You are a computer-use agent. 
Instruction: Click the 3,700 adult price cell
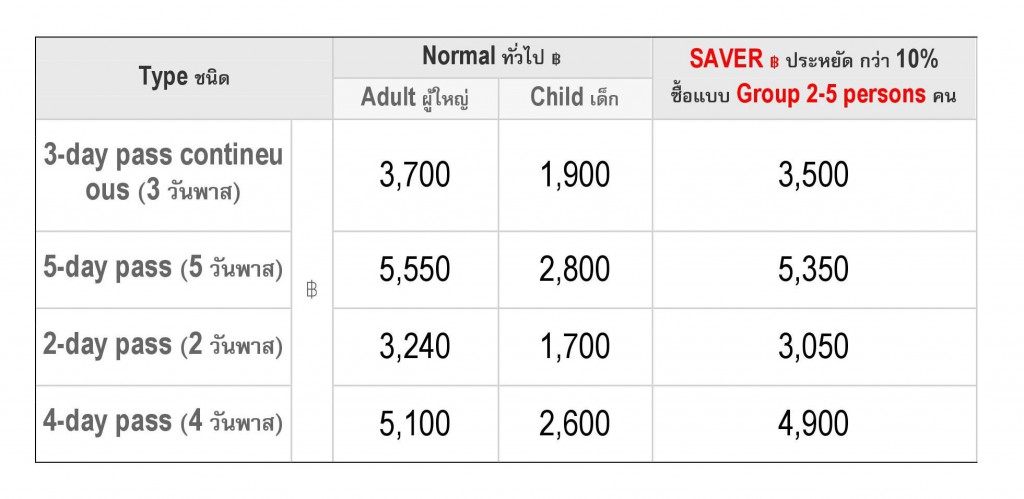click(415, 175)
